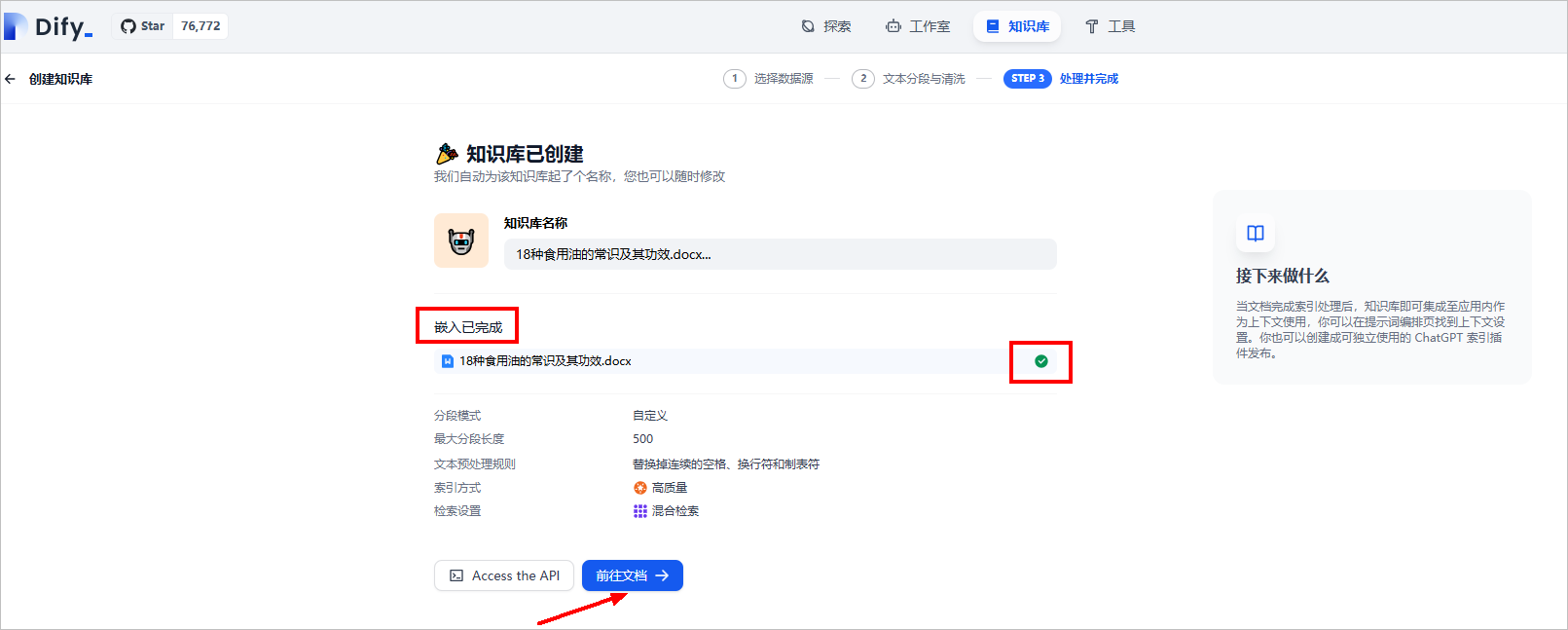
Task: Click the 嵌入已完成 status text
Action: click(468, 327)
